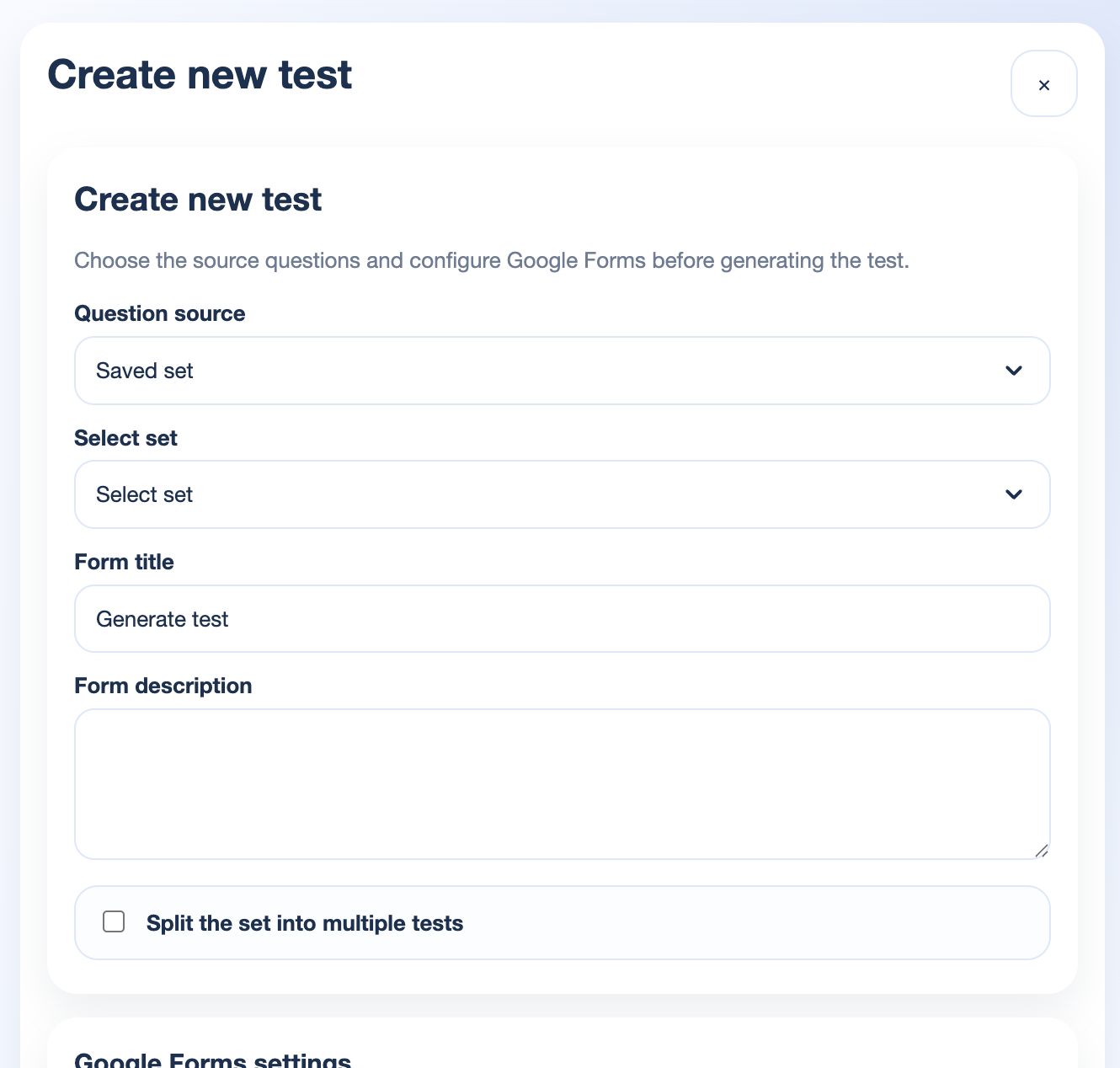Click the Form title field label
Viewport: 1120px width, 1068px height.
pos(125,562)
